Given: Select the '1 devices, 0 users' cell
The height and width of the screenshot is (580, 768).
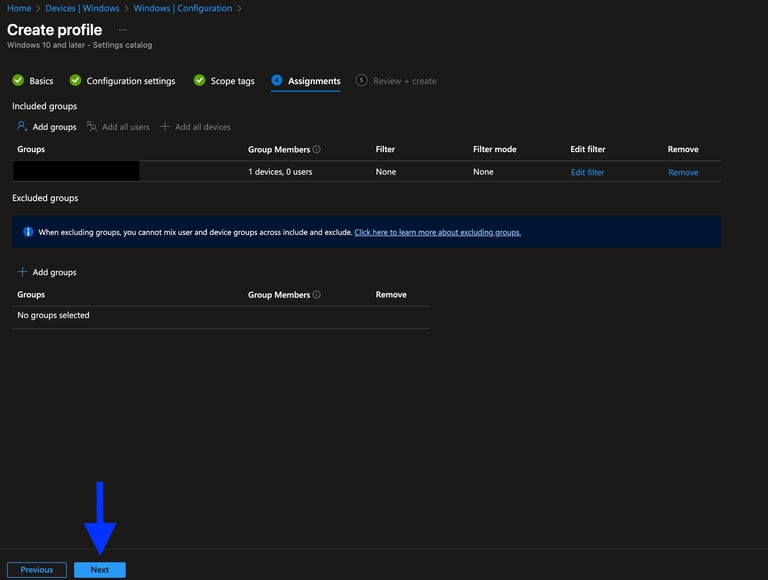Looking at the screenshot, I should pyautogui.click(x=280, y=172).
